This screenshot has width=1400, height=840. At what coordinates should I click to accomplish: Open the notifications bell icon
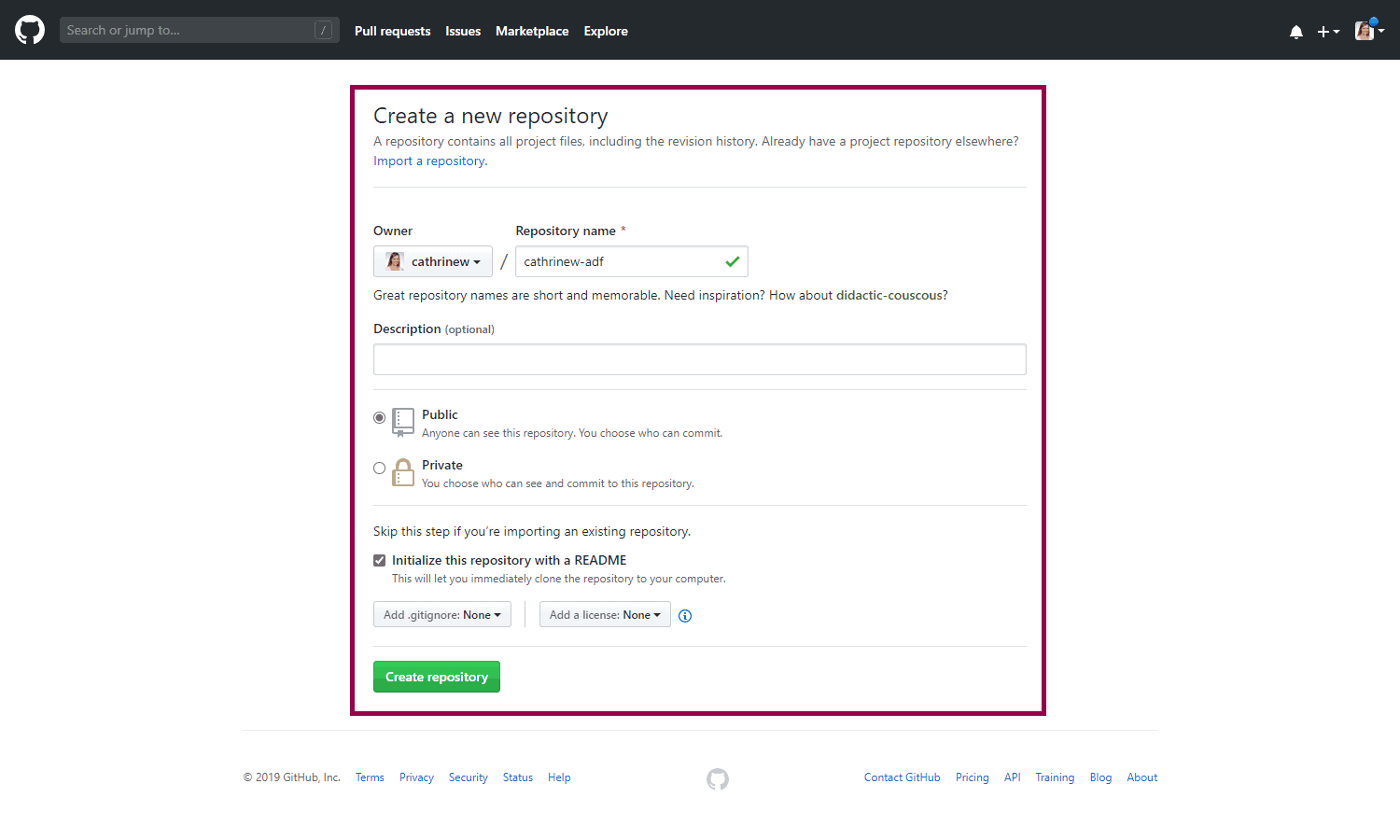(1295, 32)
